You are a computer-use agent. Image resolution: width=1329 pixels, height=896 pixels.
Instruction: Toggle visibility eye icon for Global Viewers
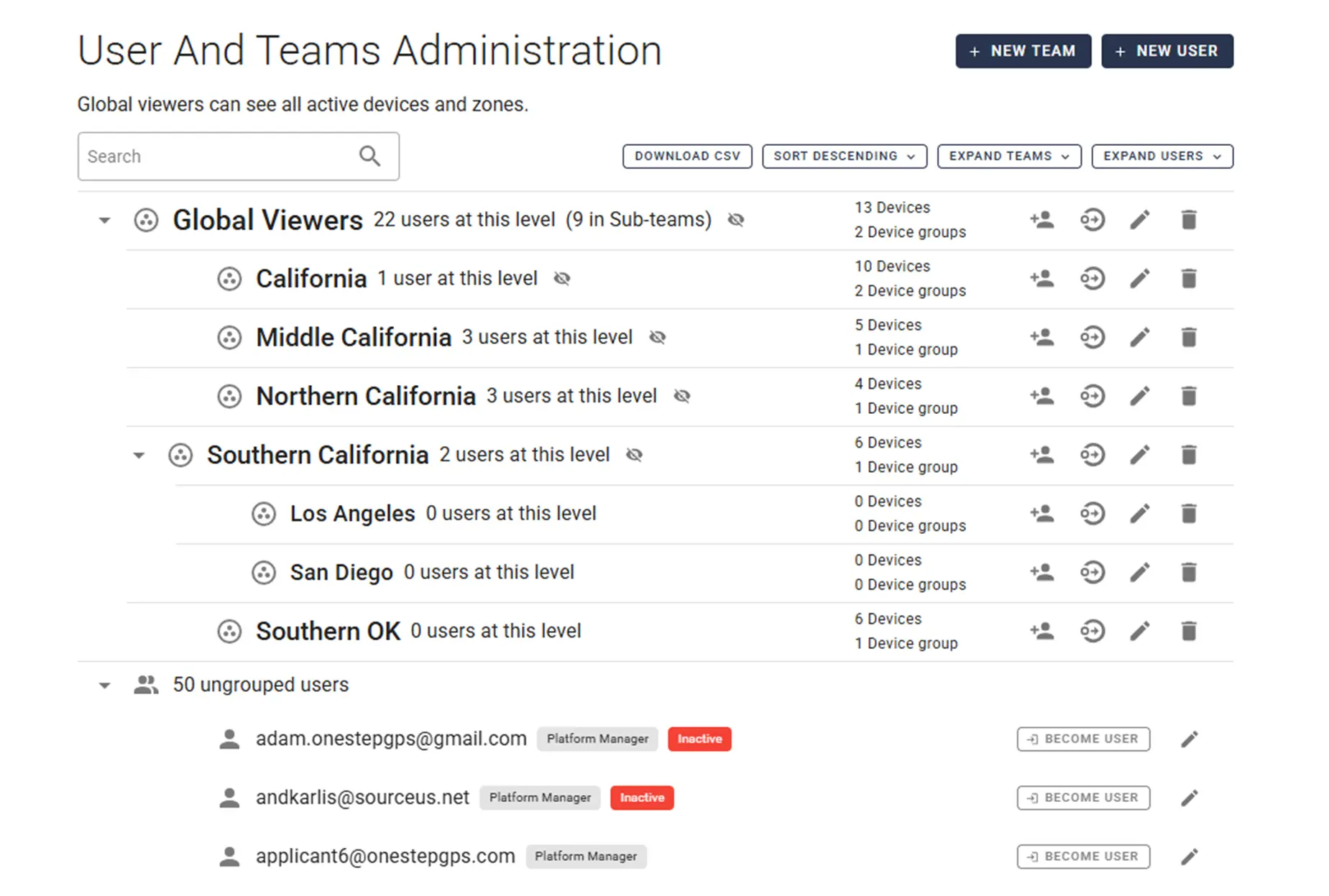[x=735, y=220]
